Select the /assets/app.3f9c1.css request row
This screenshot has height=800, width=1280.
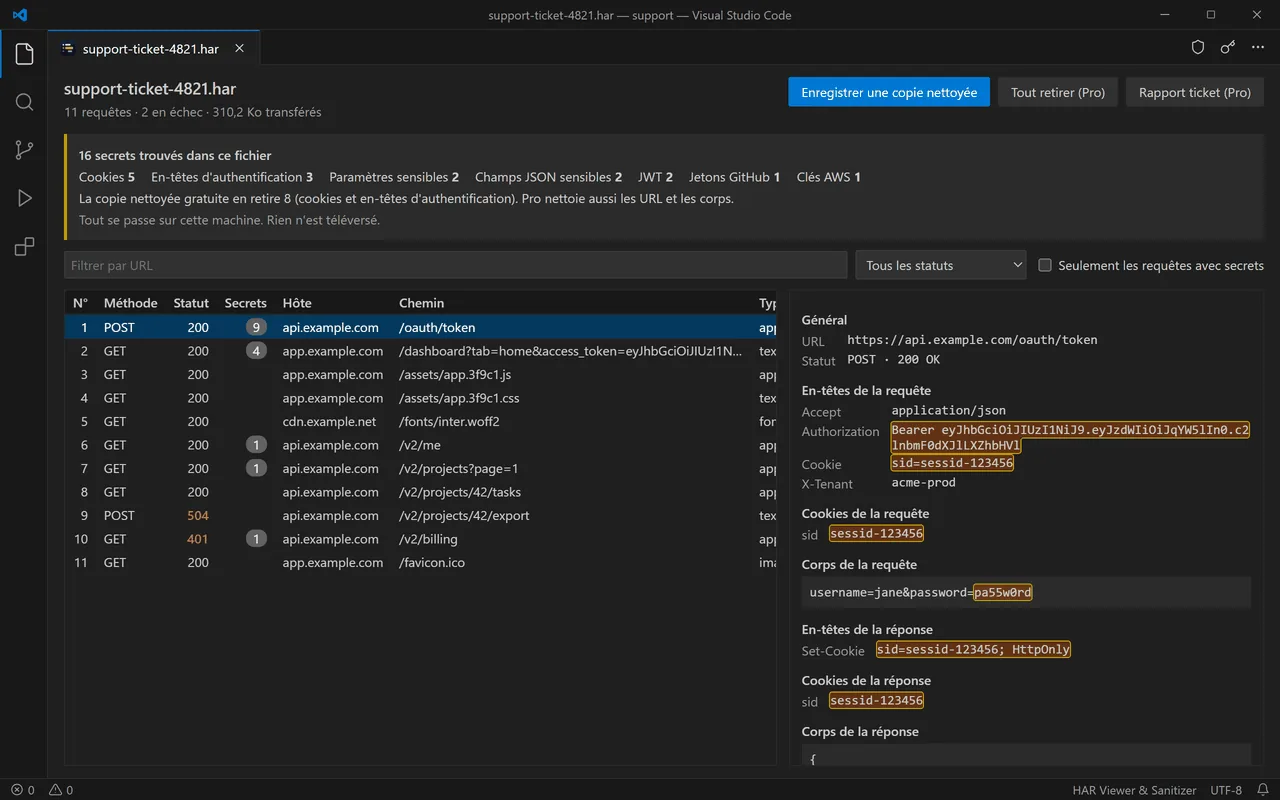[x=420, y=398]
